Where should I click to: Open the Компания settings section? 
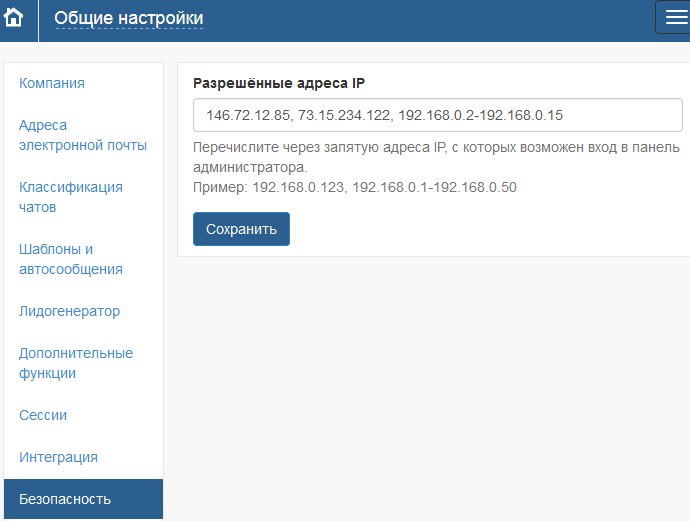(x=52, y=83)
